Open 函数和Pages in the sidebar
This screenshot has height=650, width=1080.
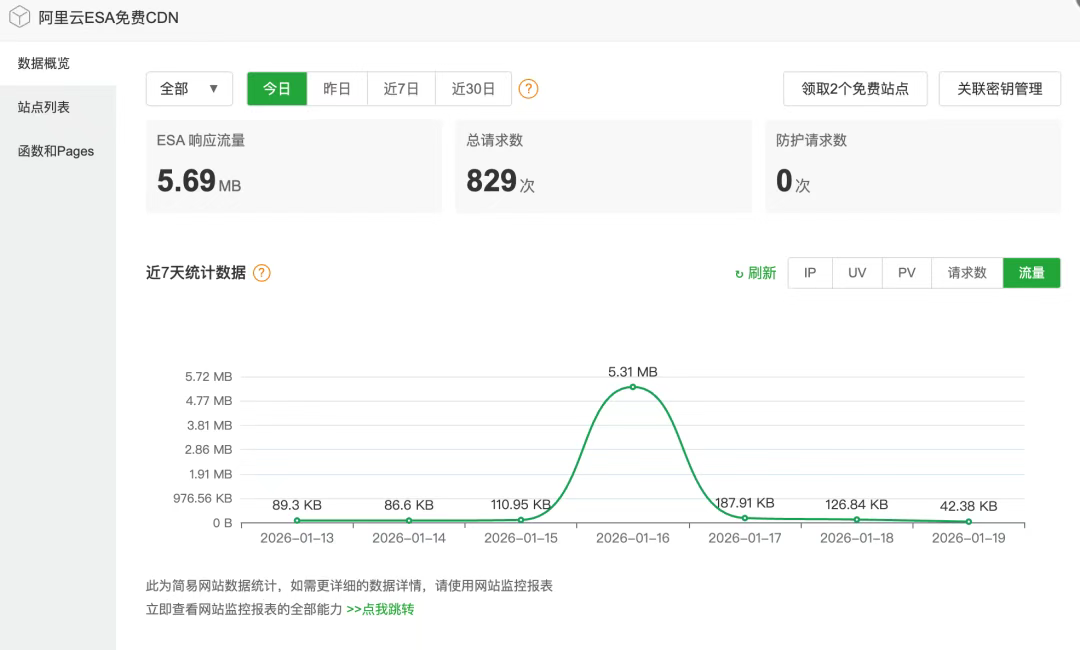[x=56, y=151]
